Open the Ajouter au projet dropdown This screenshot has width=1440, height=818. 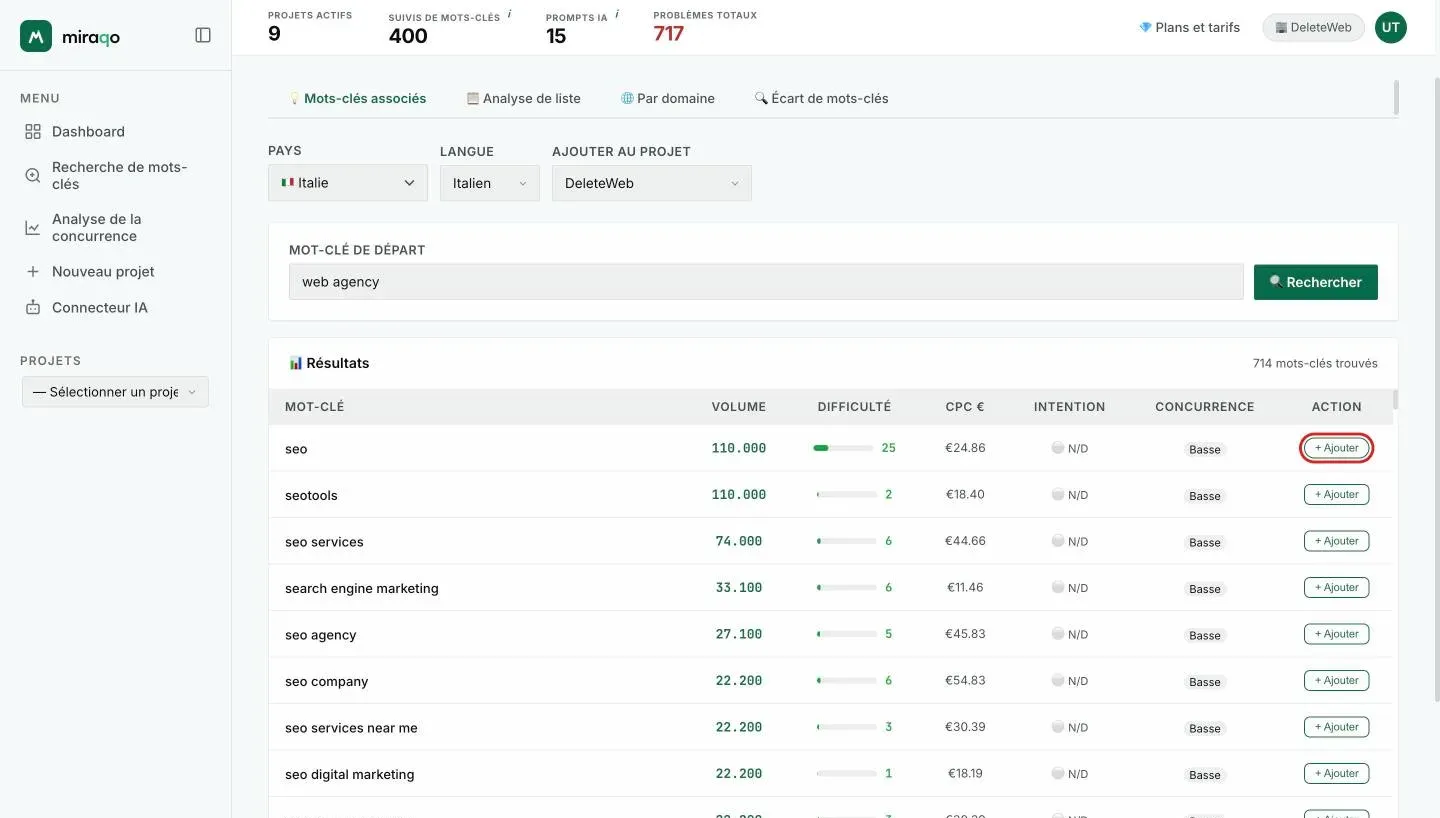tap(652, 183)
